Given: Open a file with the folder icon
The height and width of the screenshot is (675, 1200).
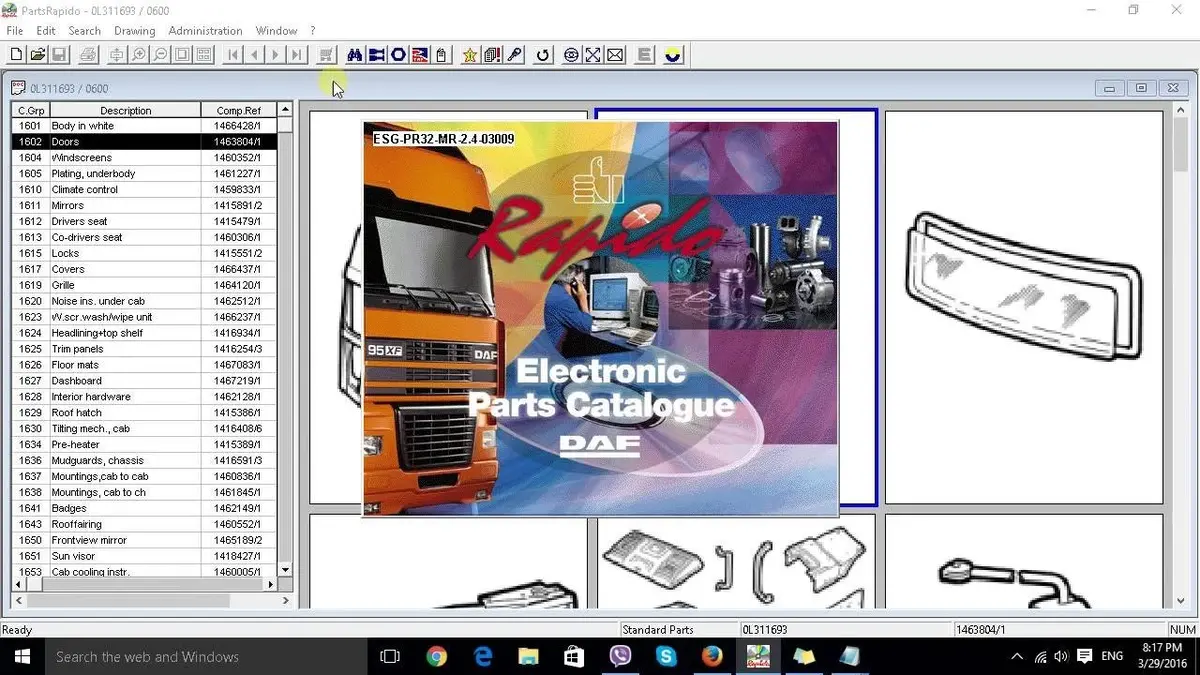Looking at the screenshot, I should [x=37, y=55].
